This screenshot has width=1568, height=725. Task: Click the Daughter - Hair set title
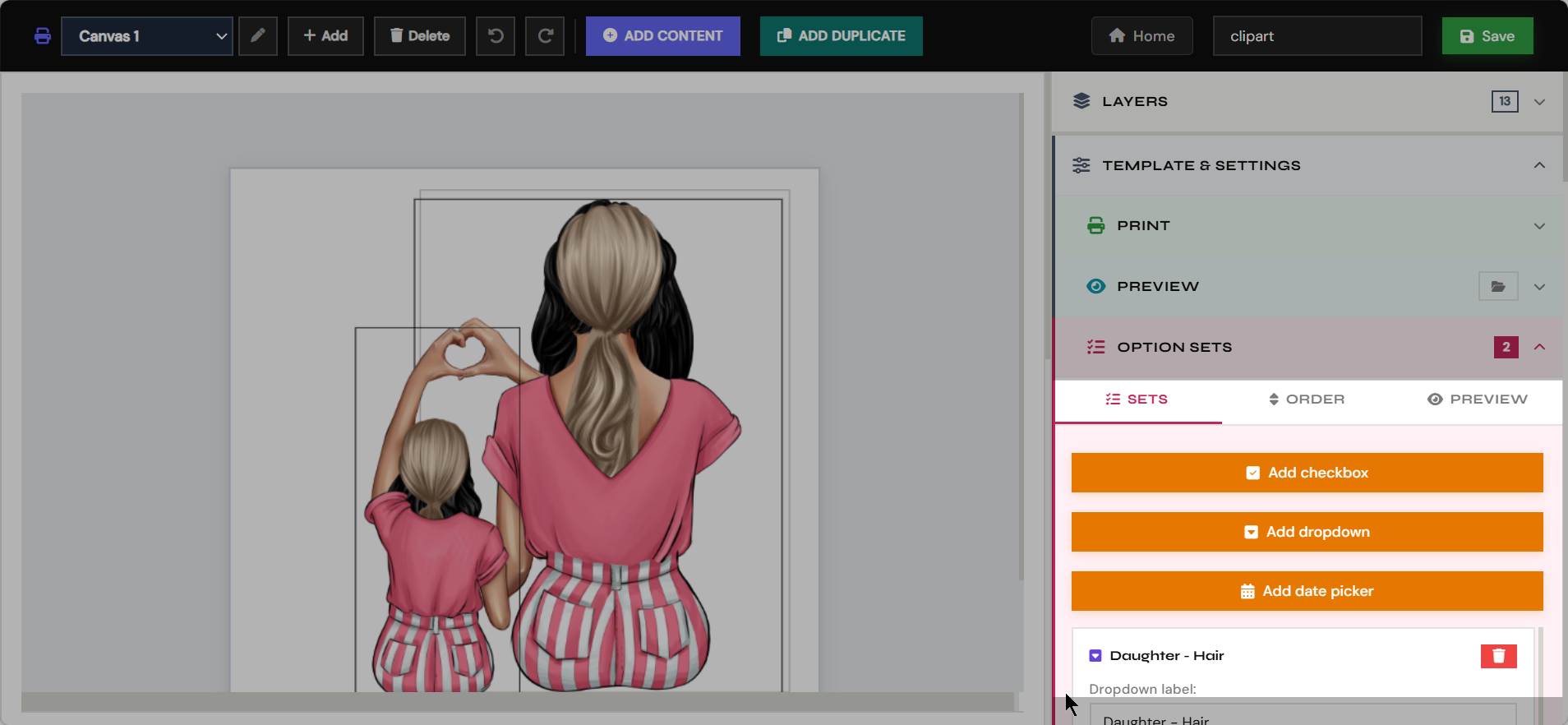(x=1167, y=656)
